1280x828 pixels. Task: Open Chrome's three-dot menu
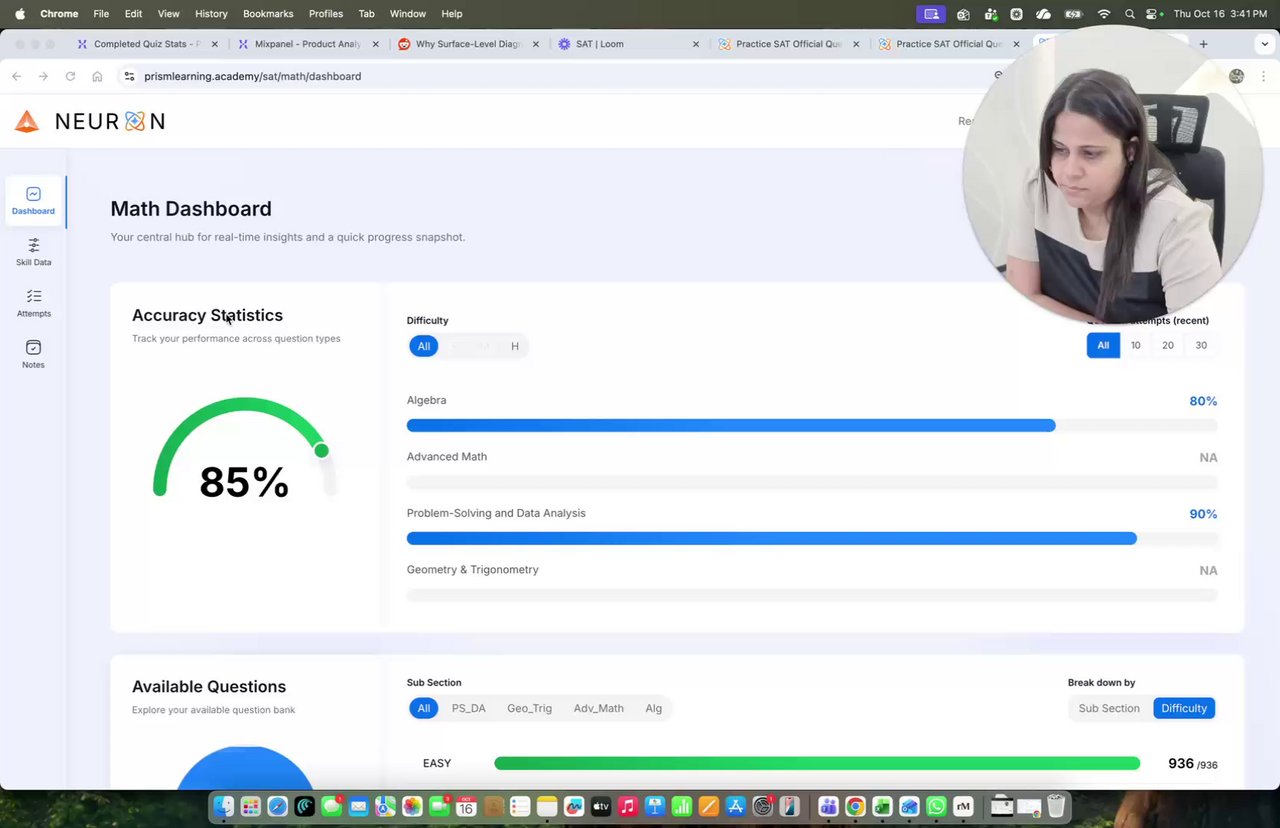click(1263, 76)
